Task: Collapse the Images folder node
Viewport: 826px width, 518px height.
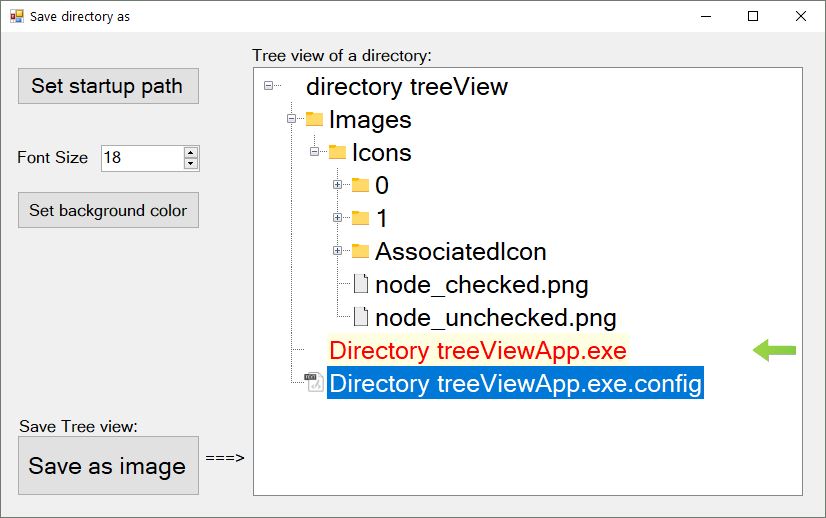Action: [291, 119]
